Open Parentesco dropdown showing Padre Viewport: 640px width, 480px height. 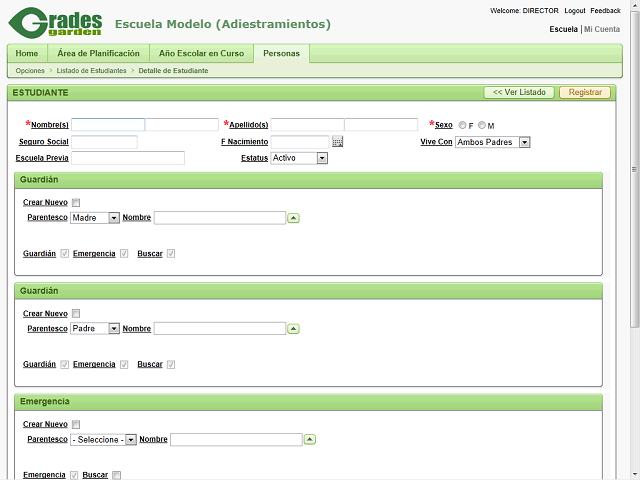pyautogui.click(x=95, y=329)
